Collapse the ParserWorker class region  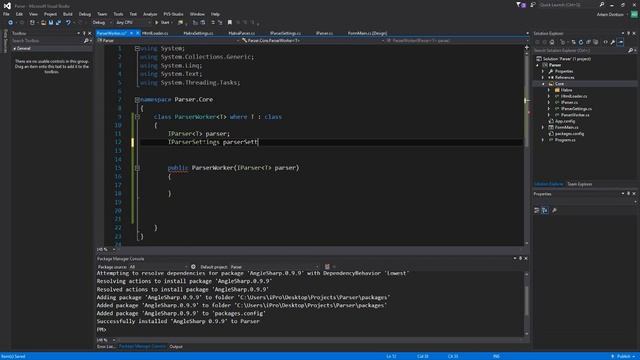click(x=137, y=117)
